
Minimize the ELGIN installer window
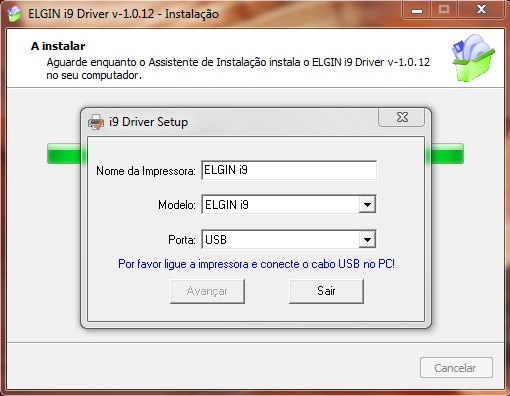pos(417,10)
